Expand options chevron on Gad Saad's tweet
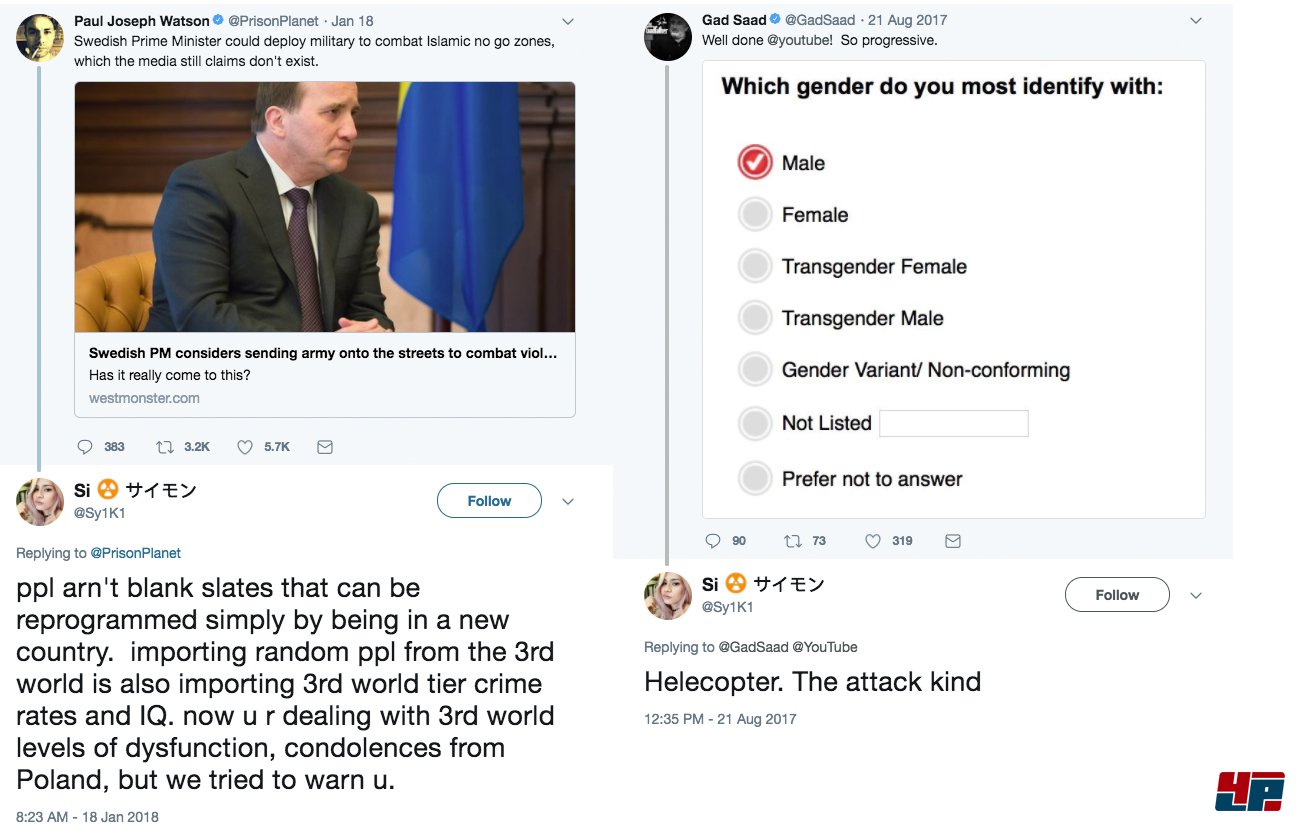The image size is (1300, 837). point(1196,21)
